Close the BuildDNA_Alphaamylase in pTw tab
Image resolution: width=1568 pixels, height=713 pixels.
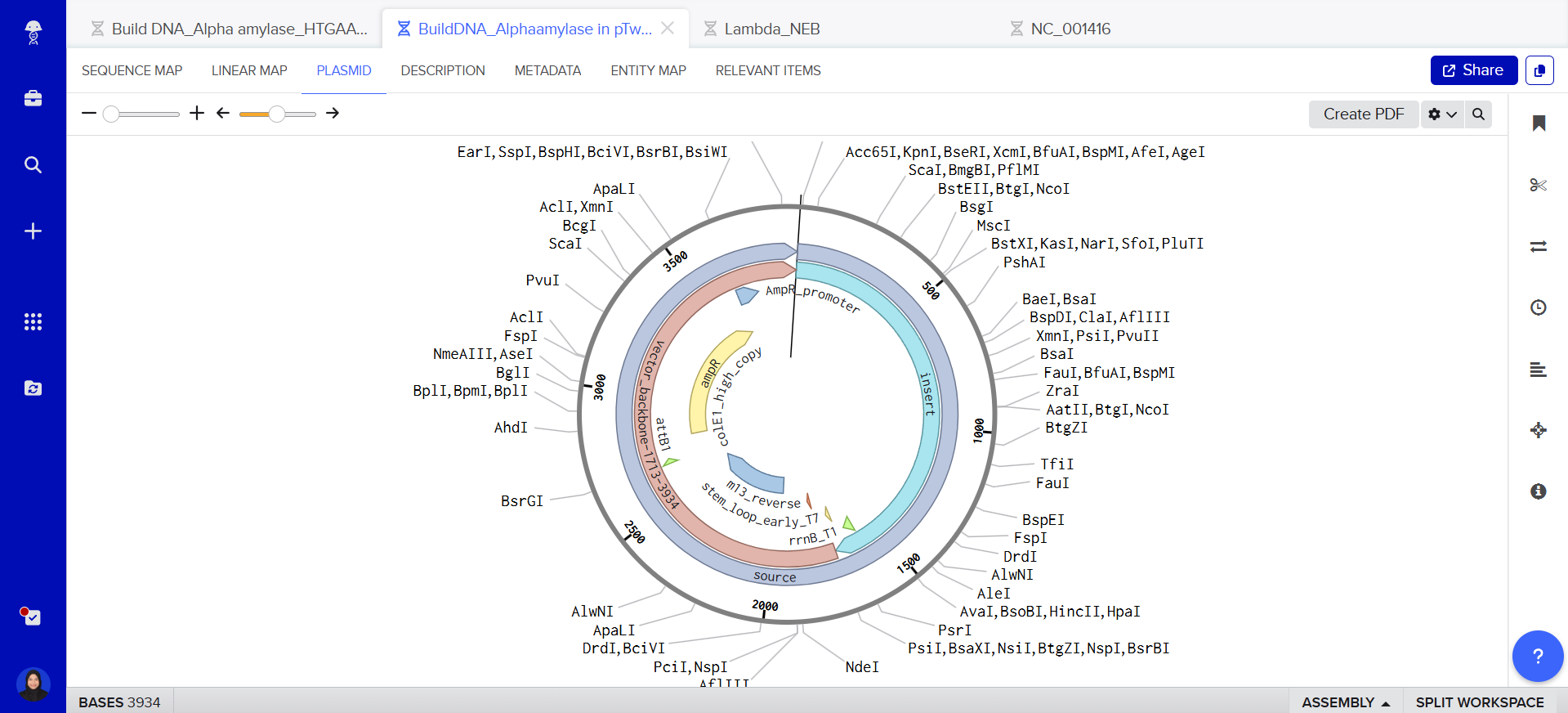[668, 29]
